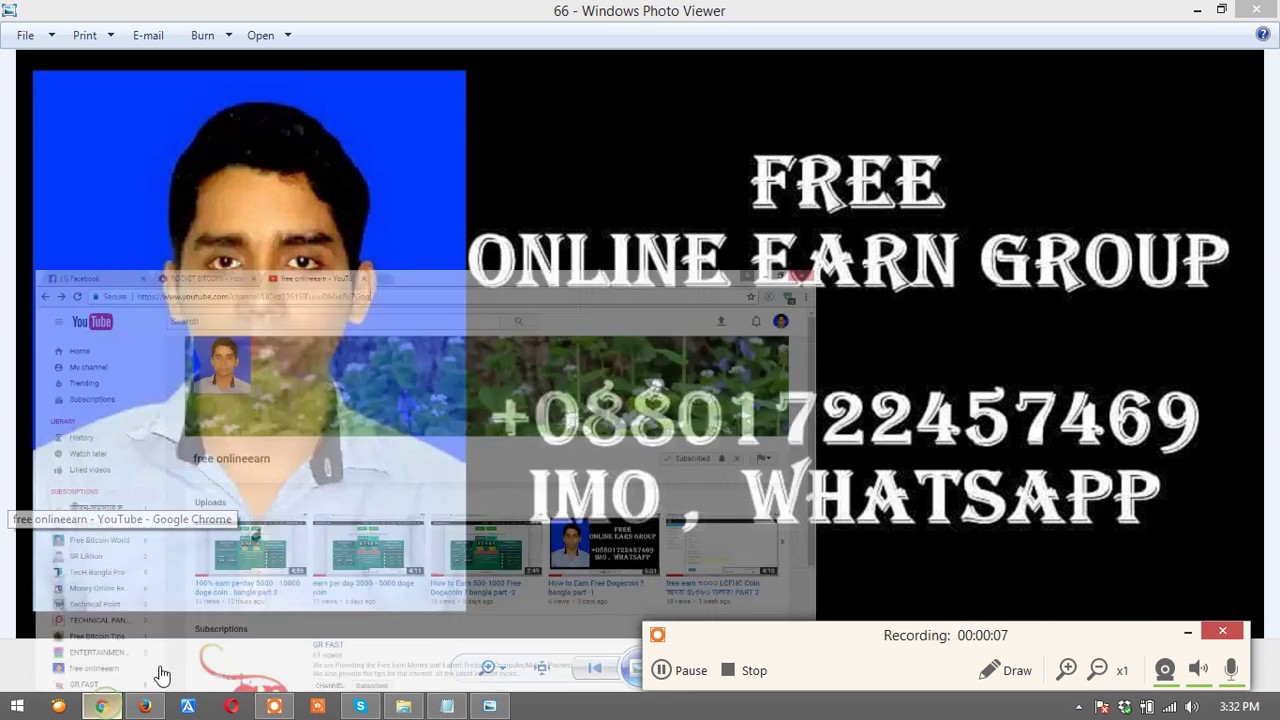Open History in YouTube sidebar
The width and height of the screenshot is (1280, 720).
[x=81, y=438]
